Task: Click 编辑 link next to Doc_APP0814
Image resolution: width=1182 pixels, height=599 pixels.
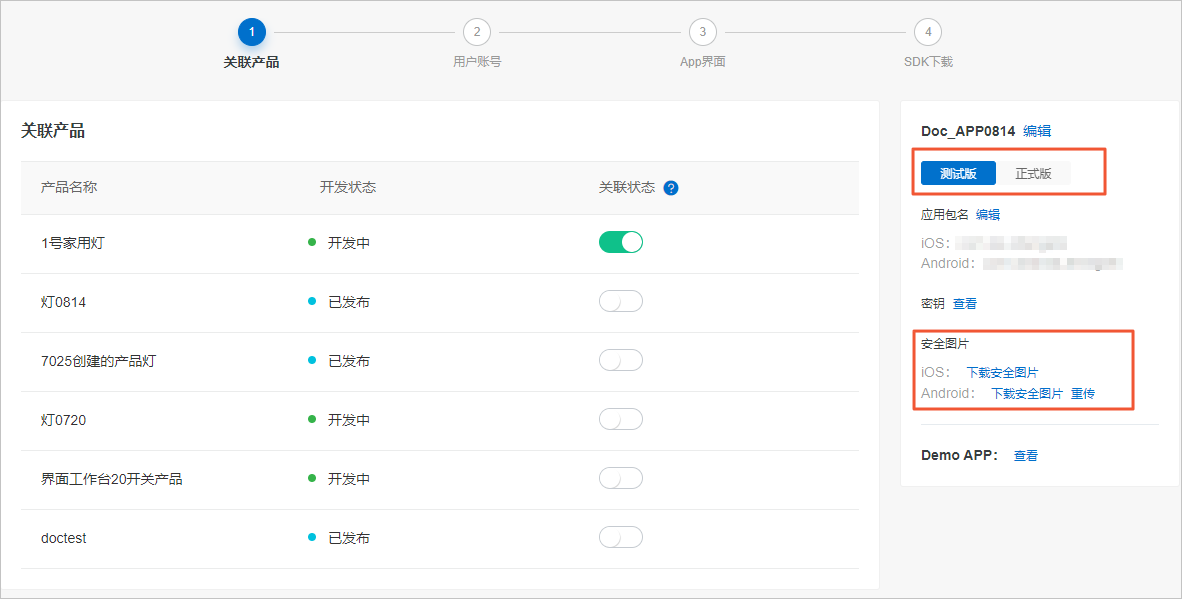Action: tap(1037, 131)
